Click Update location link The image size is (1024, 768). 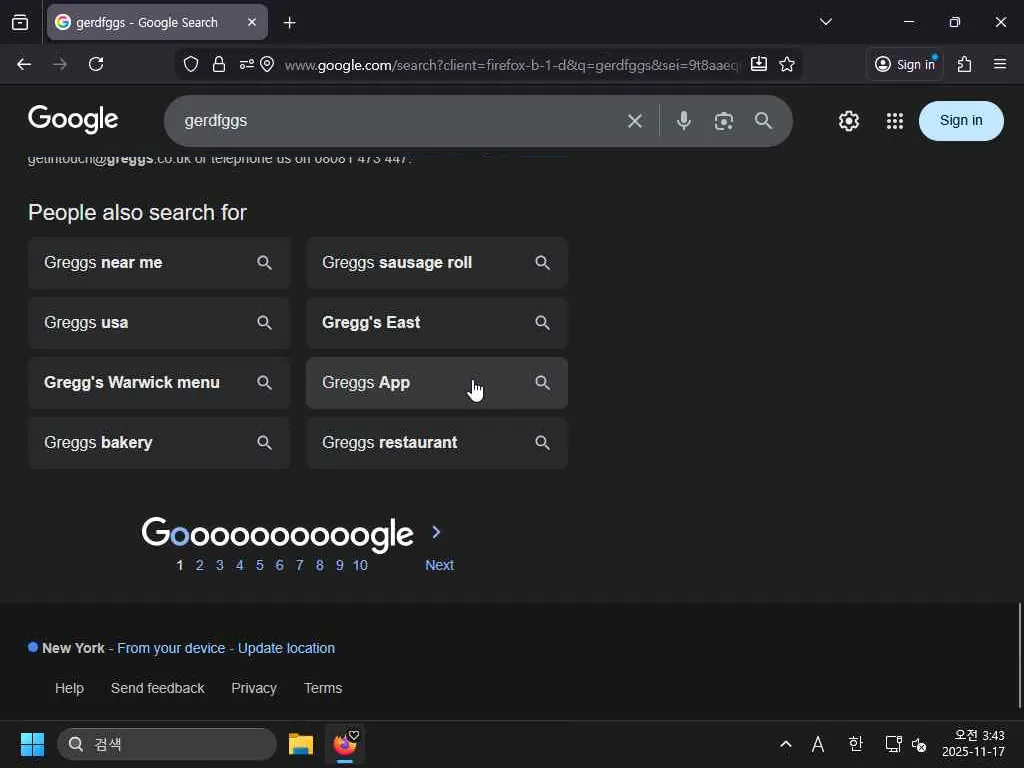coord(286,648)
